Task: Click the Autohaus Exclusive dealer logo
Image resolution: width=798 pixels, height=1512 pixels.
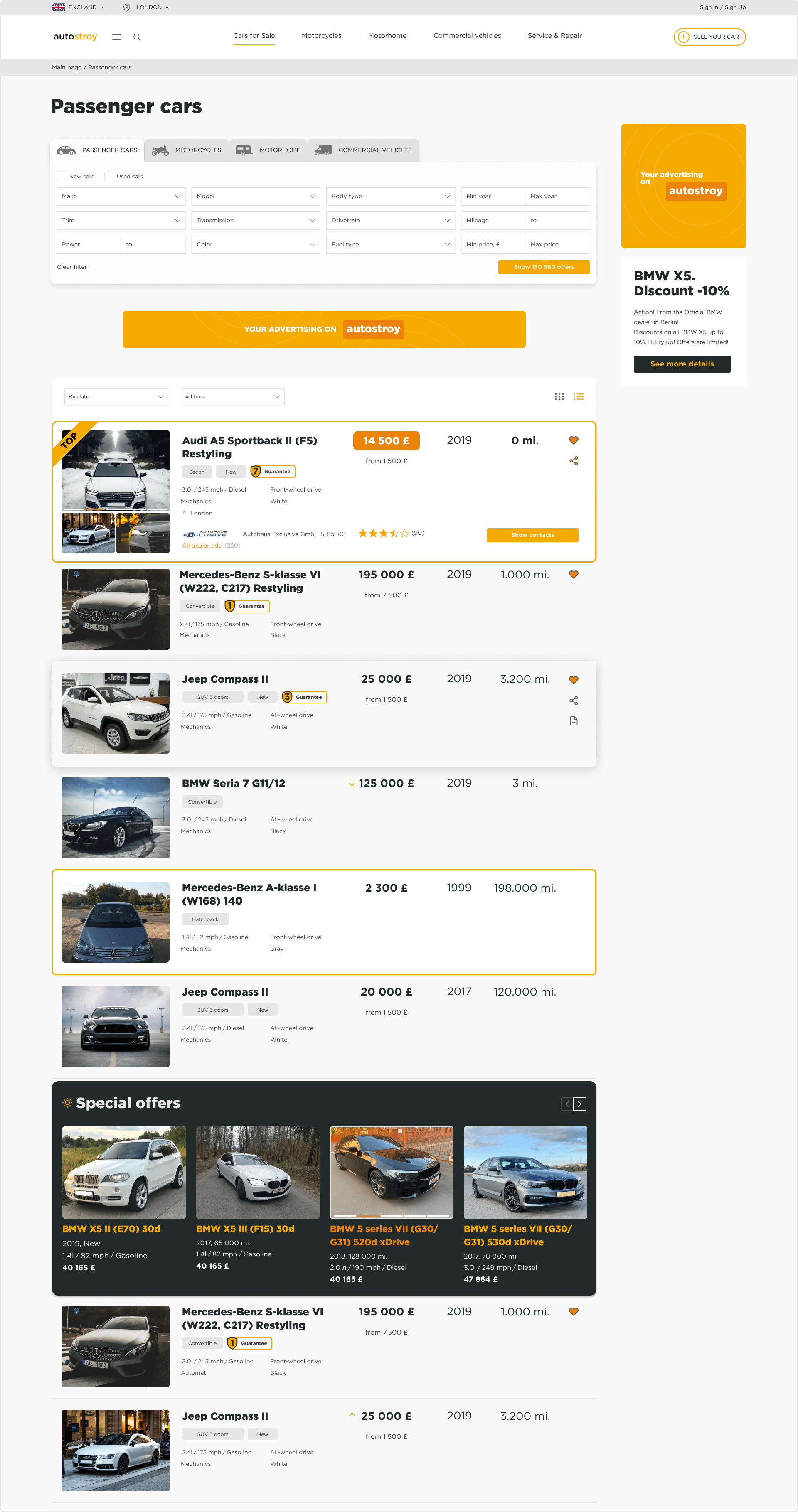Action: [205, 534]
